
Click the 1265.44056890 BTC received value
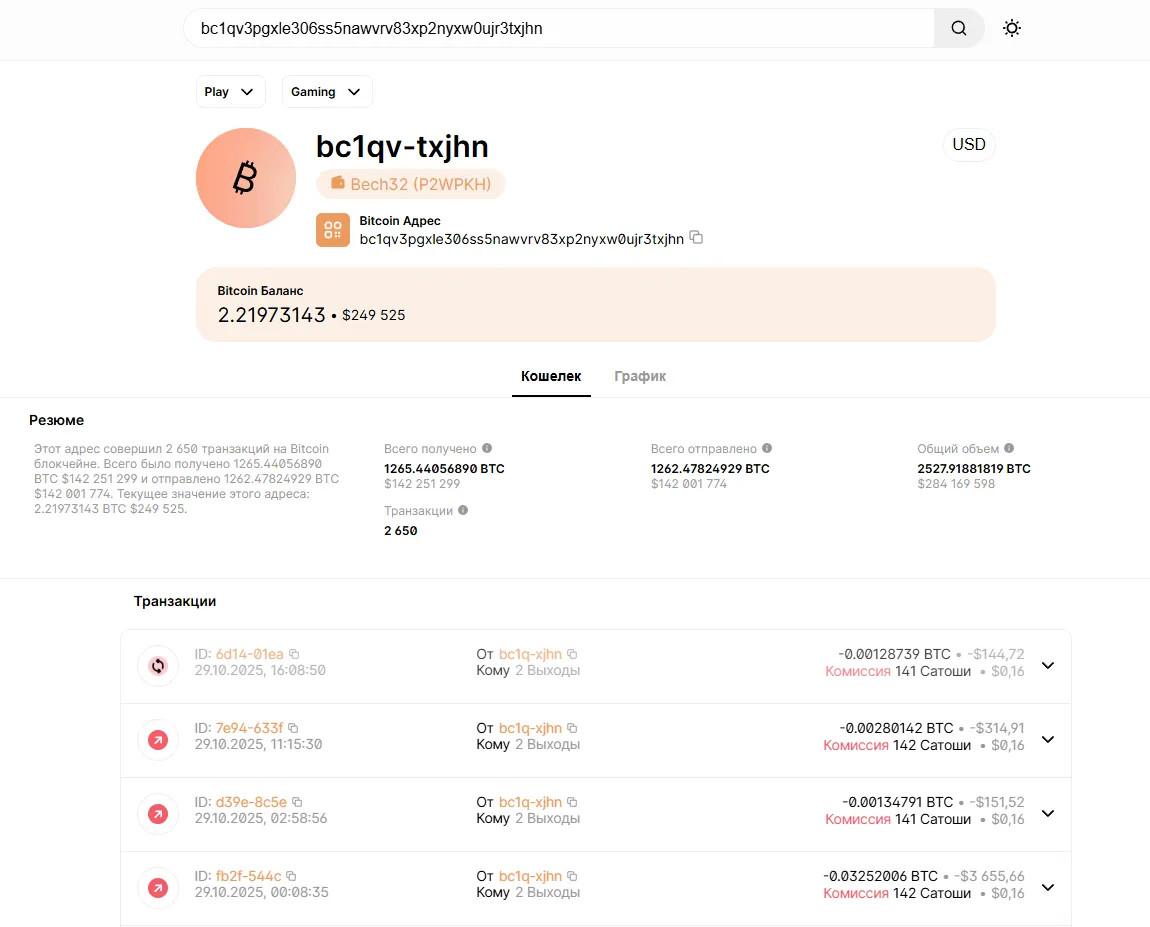444,469
